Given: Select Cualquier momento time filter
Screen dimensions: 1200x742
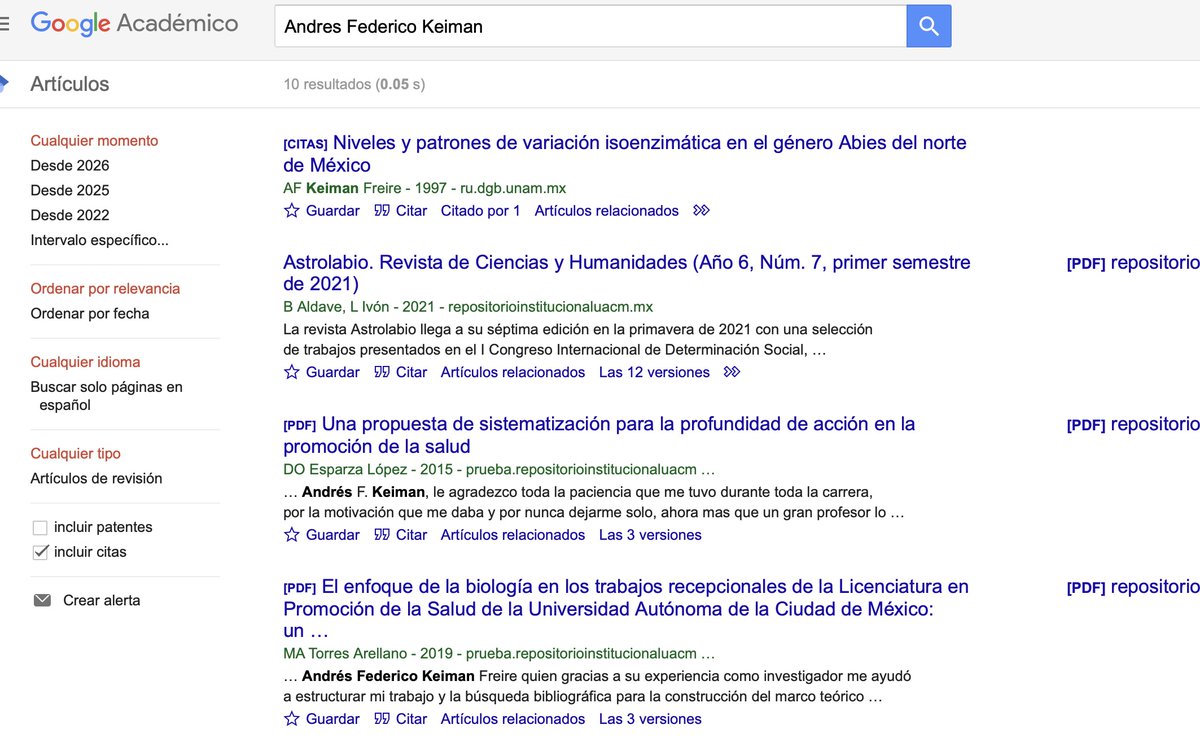Looking at the screenshot, I should tap(94, 141).
